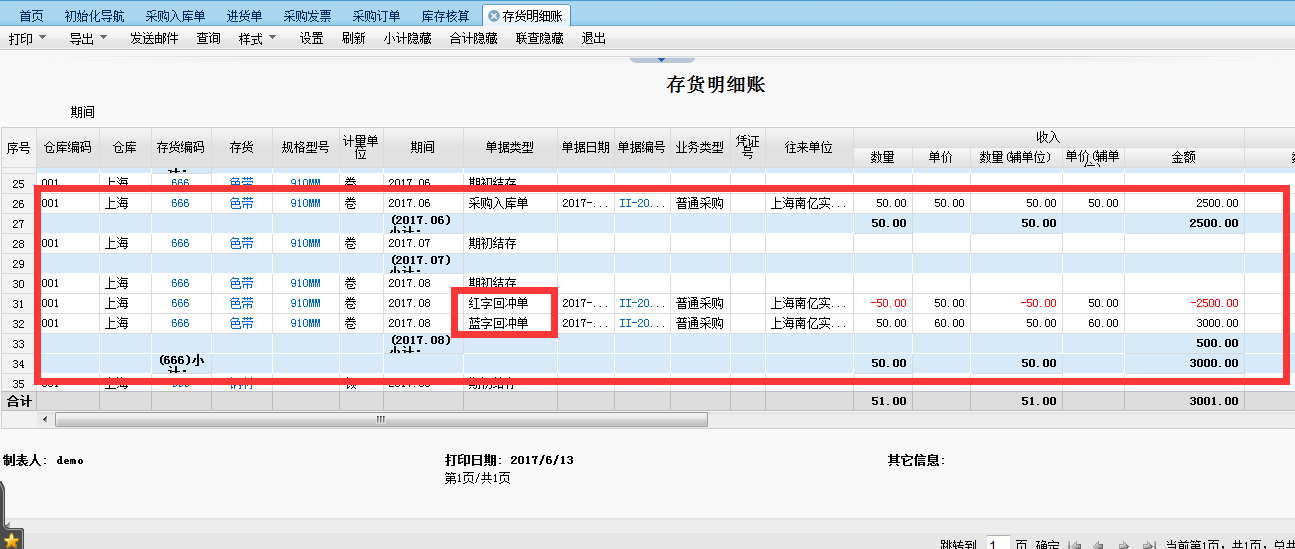Open inventory link 666 in row 26
The height and width of the screenshot is (549, 1295).
click(180, 203)
